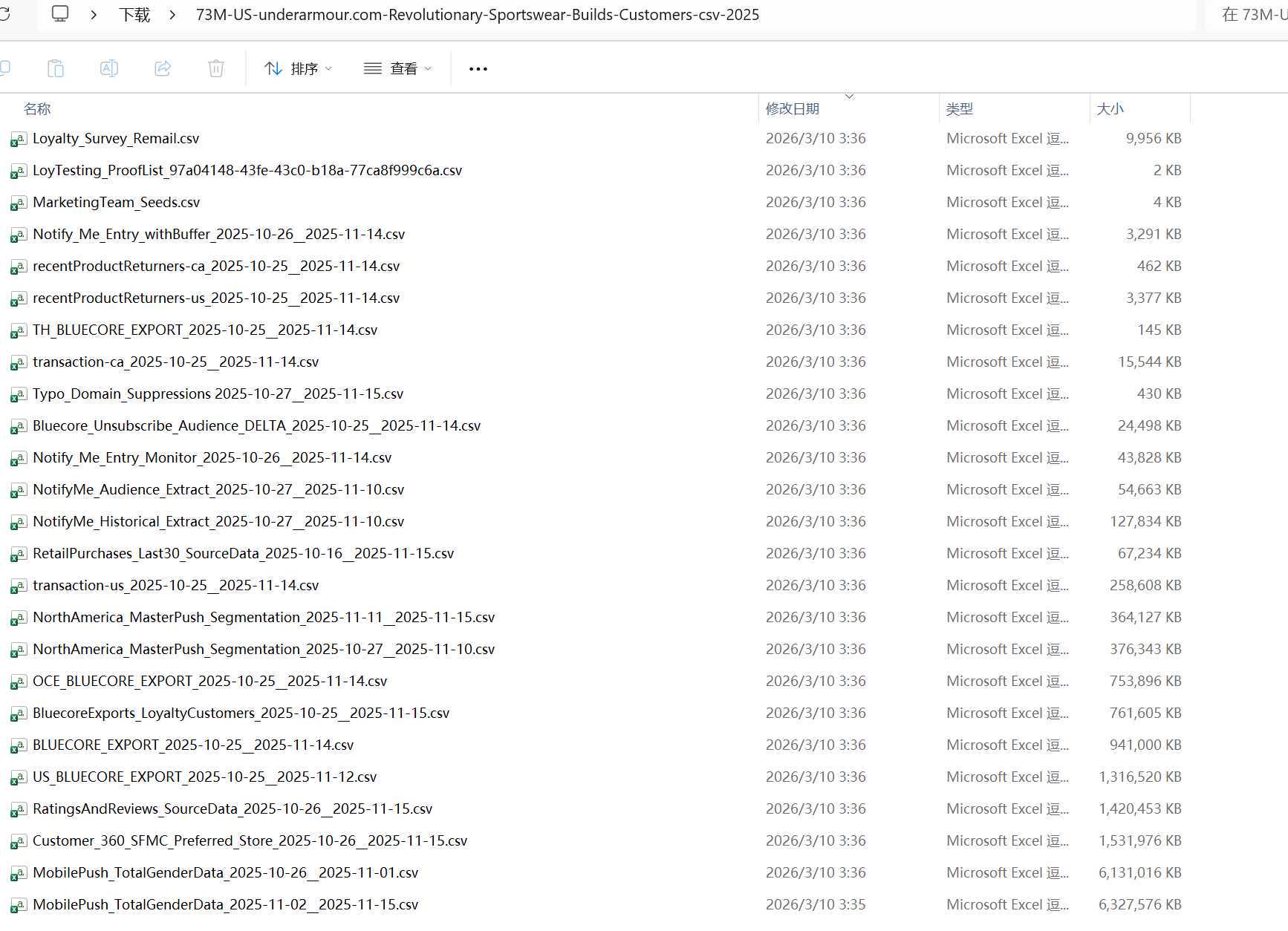Open the 查看 view dropdown

pyautogui.click(x=397, y=68)
